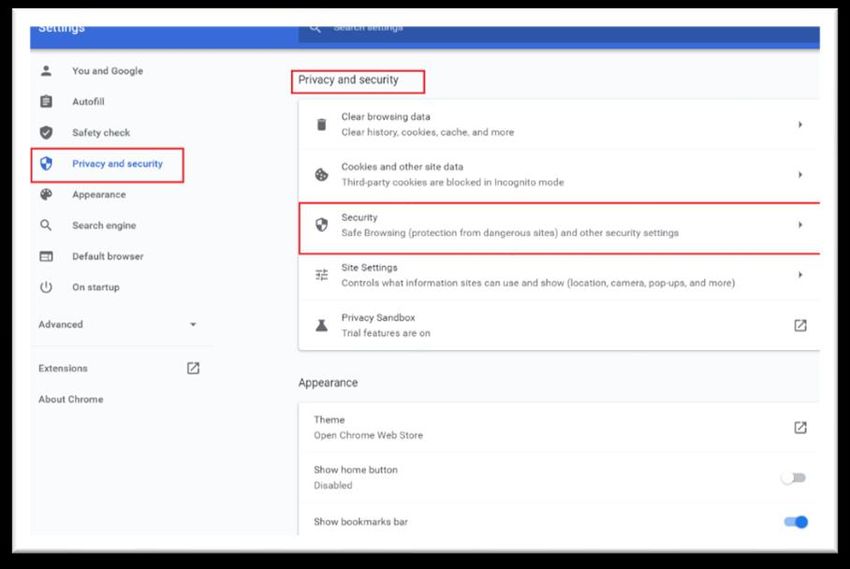Click the Safety check shield icon

(46, 132)
